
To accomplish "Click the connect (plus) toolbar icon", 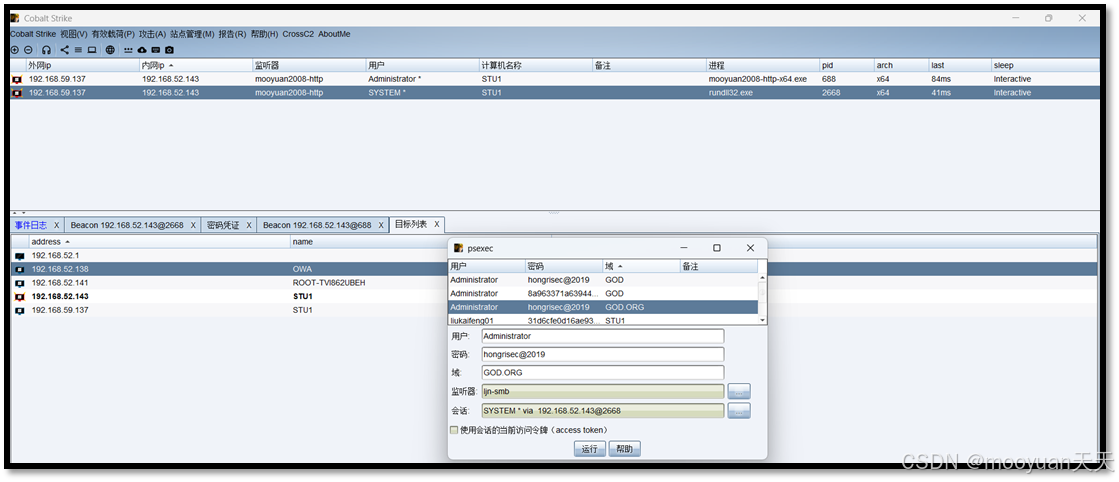I will tap(15, 50).
